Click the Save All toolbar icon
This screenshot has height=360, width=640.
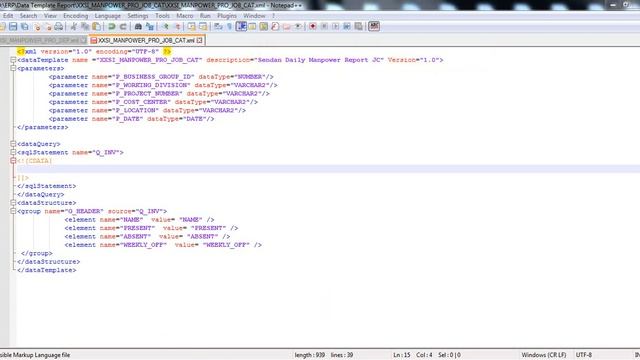point(24,27)
